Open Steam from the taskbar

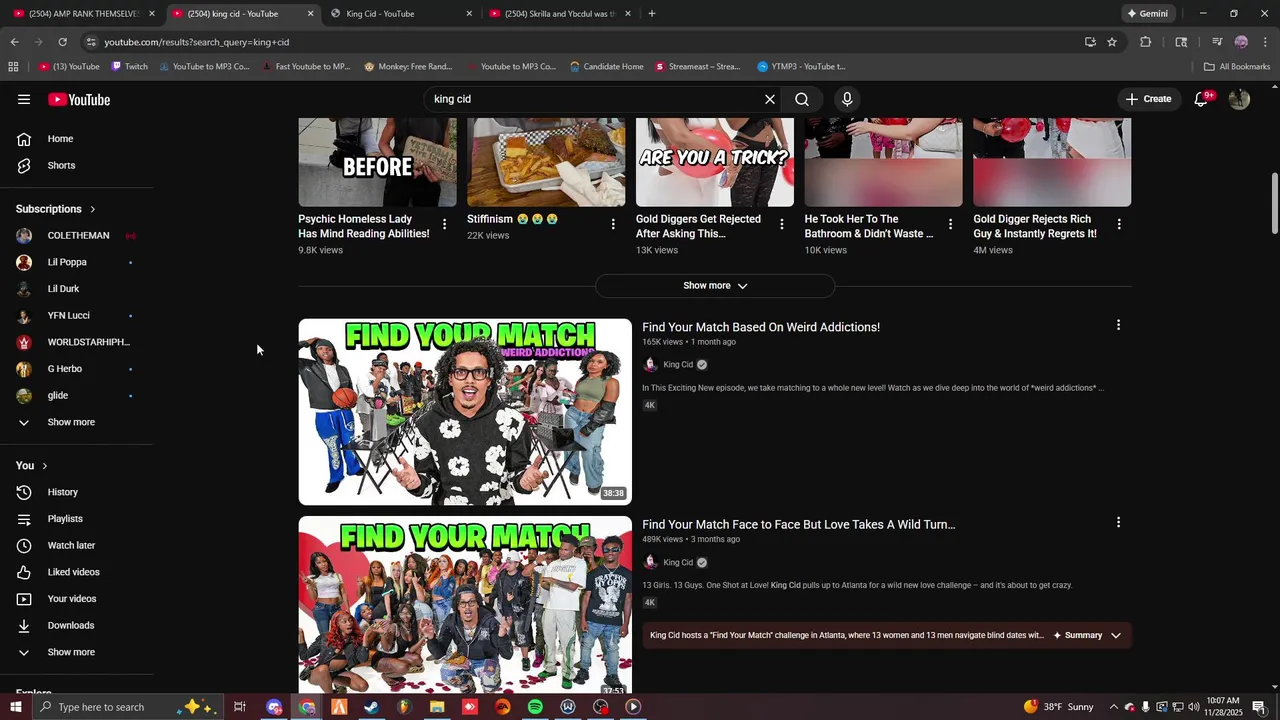(371, 707)
